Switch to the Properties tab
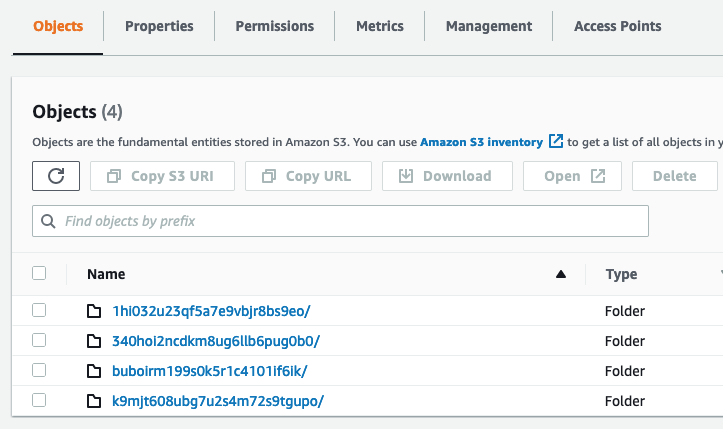 point(159,27)
